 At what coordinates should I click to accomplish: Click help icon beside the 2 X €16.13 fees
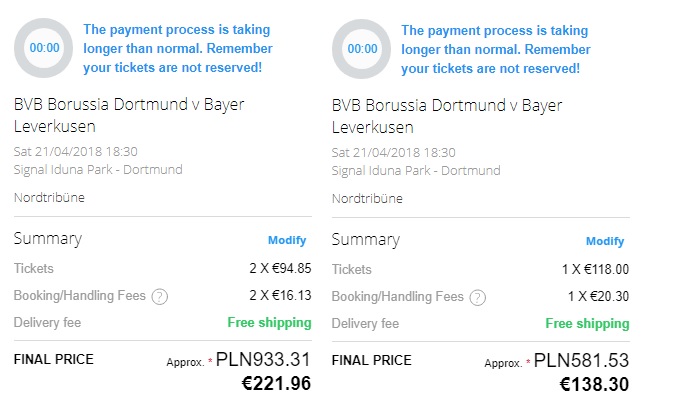tap(160, 296)
